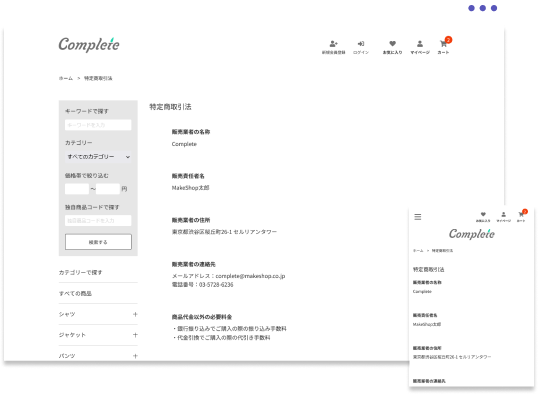Viewport: 538px width, 395px height.
Task: Click the product code input field
Action: [x=98, y=220]
